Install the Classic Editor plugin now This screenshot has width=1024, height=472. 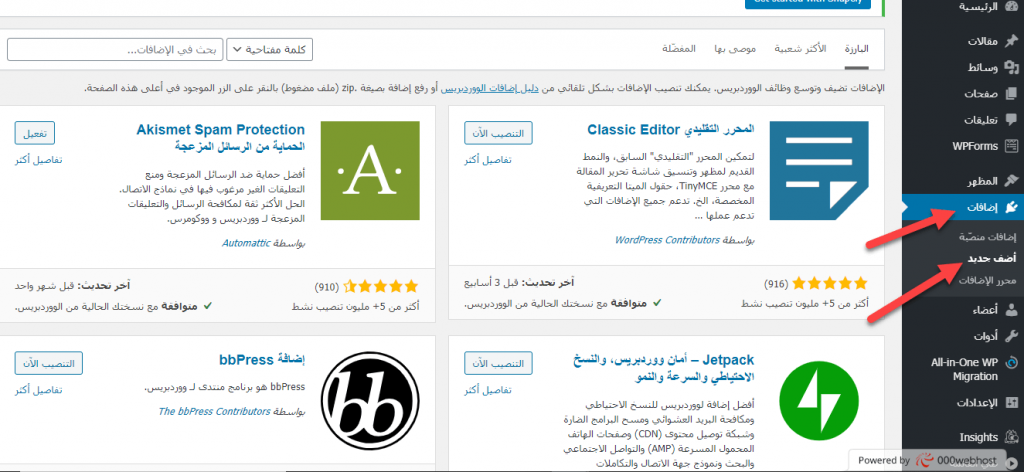coord(498,133)
